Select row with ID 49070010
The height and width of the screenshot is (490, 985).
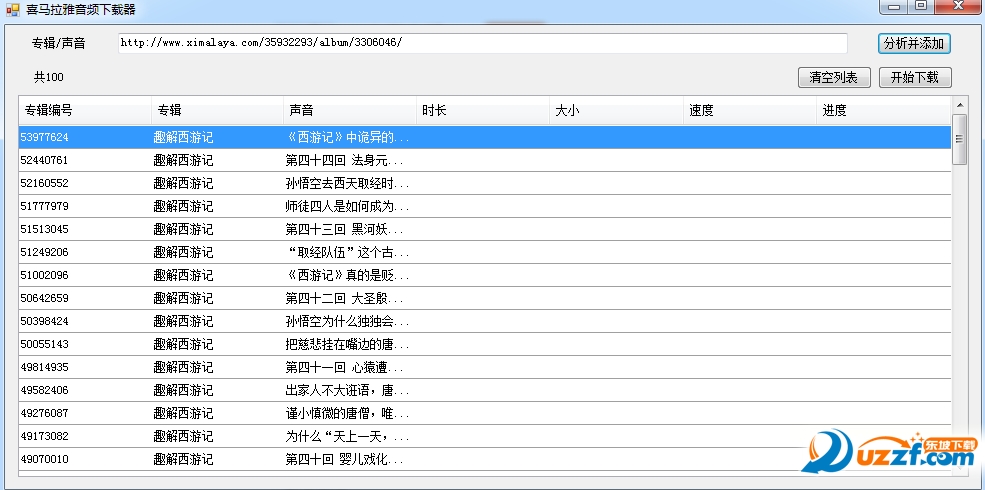tap(484, 459)
